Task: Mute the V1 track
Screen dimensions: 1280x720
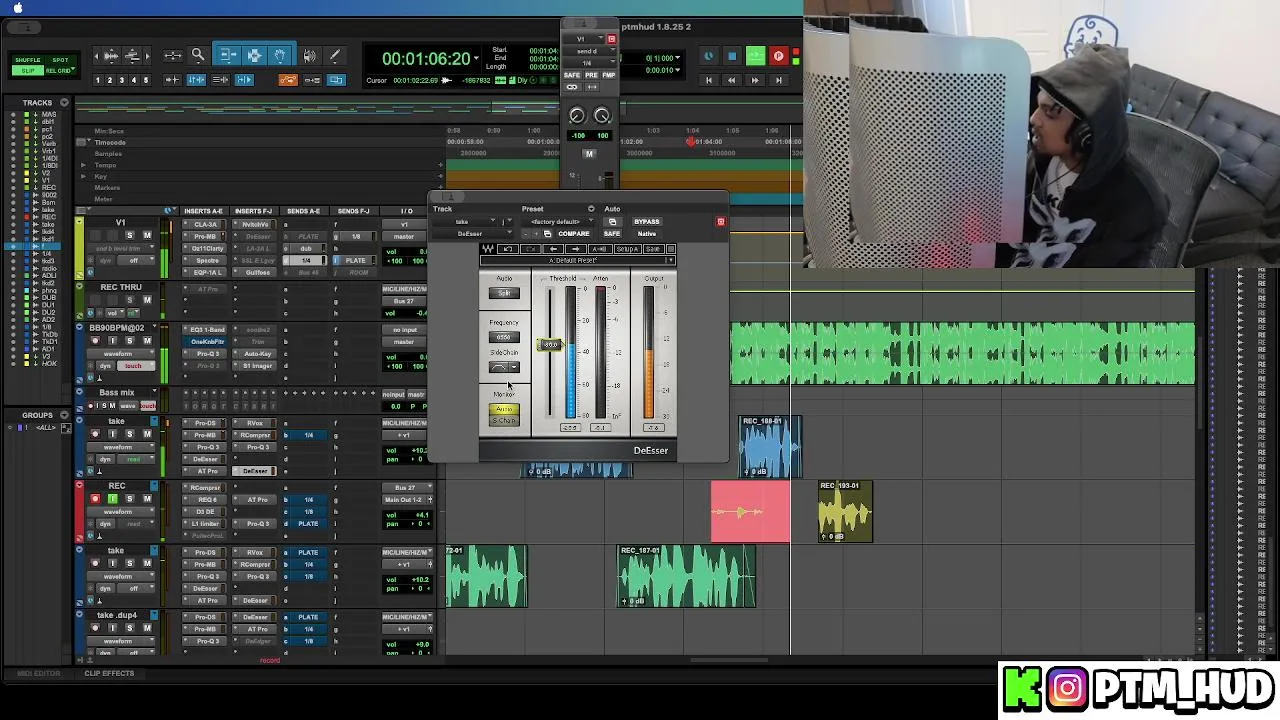Action: [147, 236]
